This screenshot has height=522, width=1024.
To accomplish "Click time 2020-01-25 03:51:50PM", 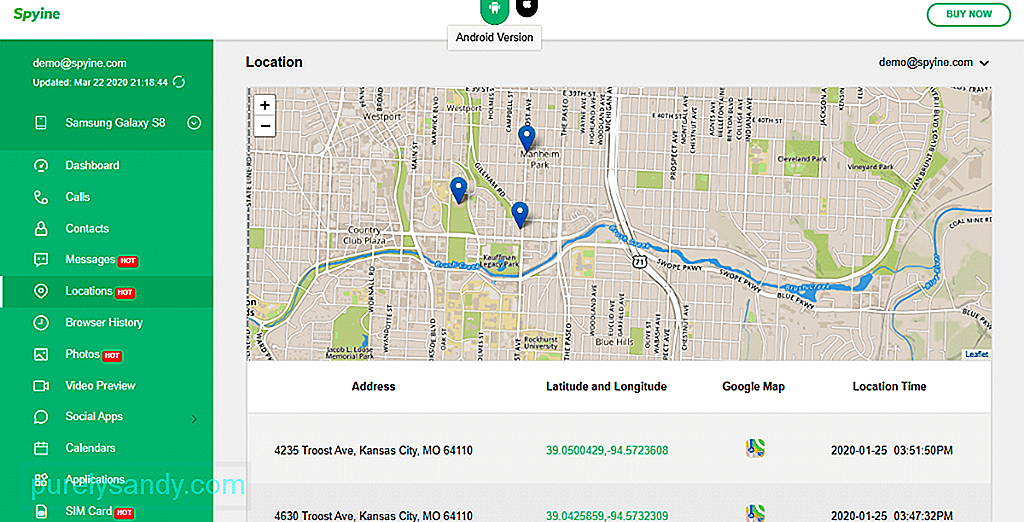I will click(x=891, y=450).
